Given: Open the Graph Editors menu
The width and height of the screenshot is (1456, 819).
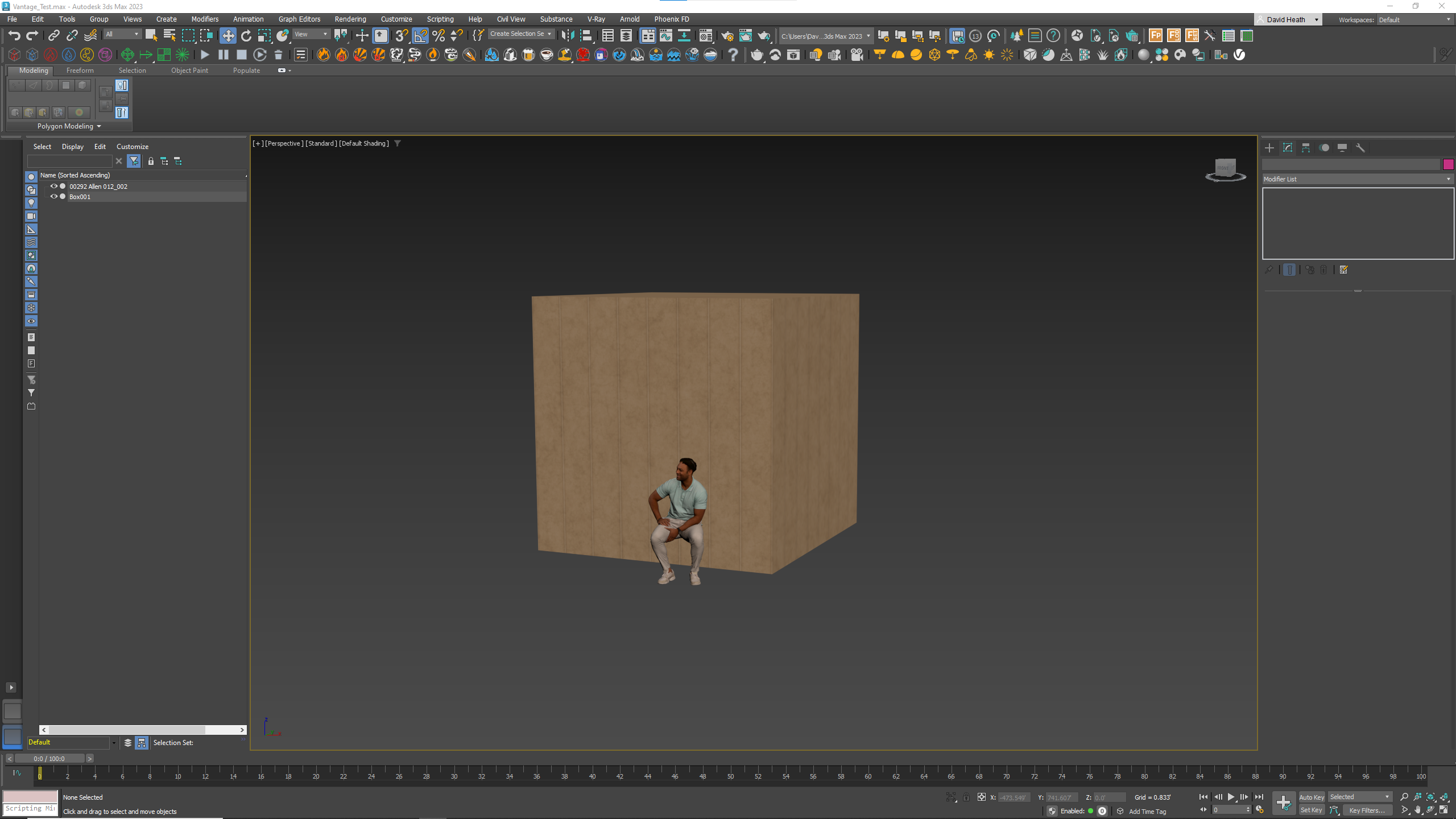Looking at the screenshot, I should (299, 19).
